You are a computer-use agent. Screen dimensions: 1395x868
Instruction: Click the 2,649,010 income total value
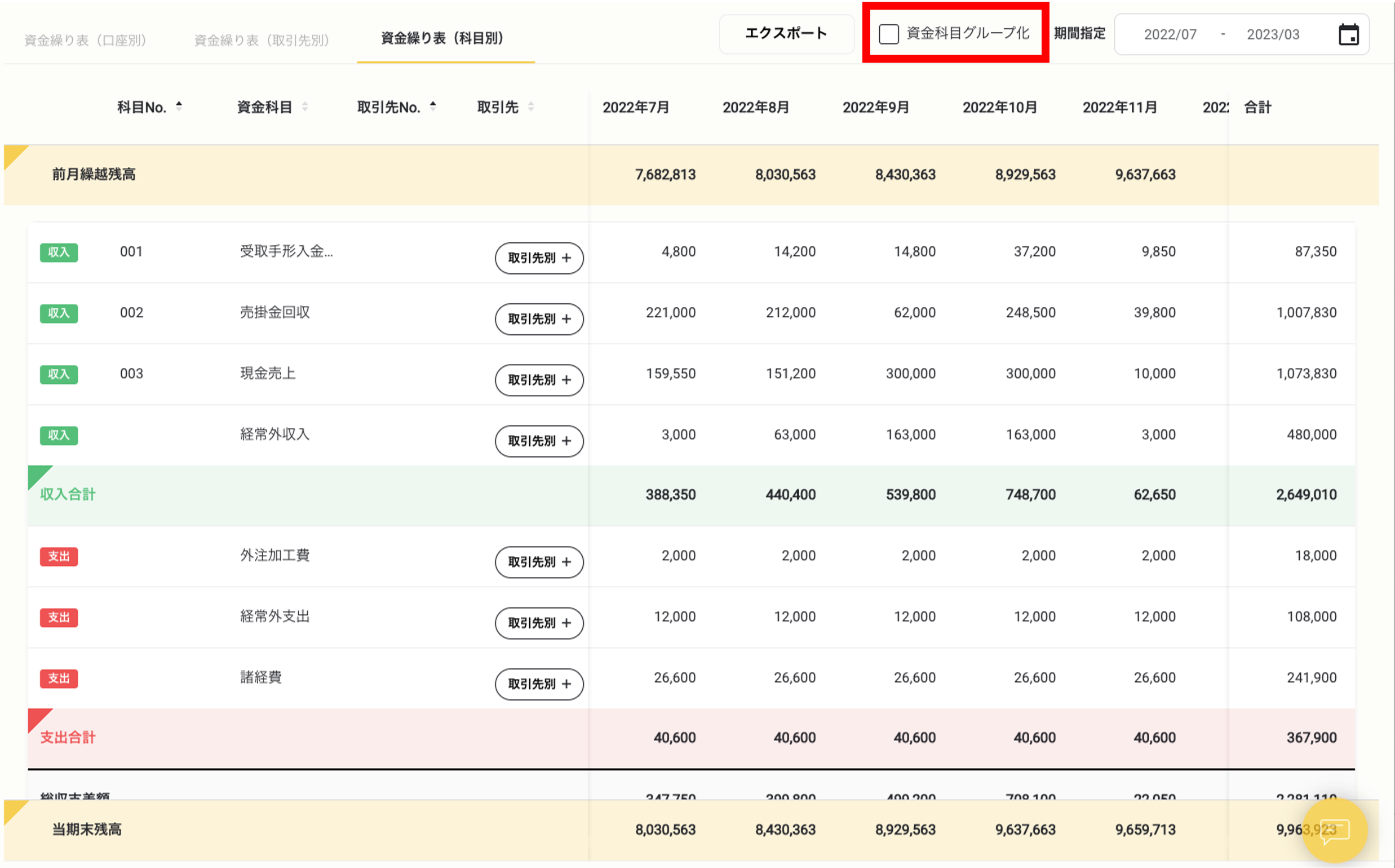coord(1306,494)
